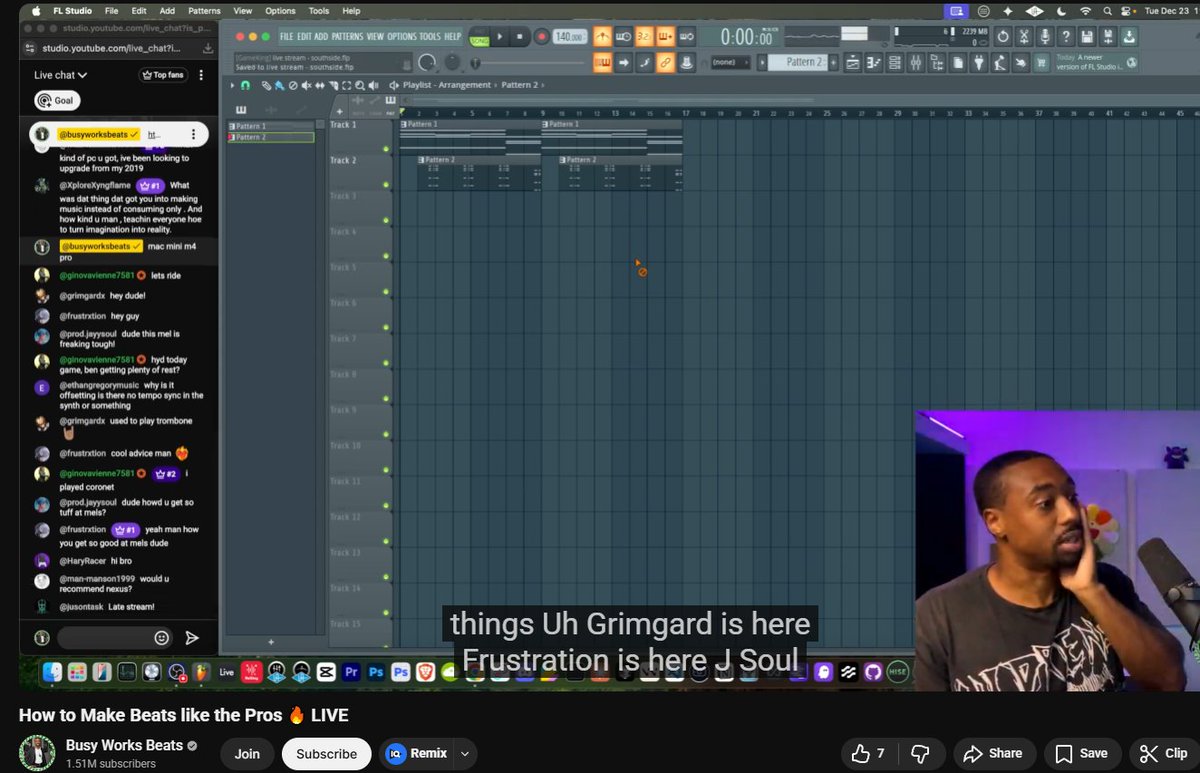Open the (none) snap selector dropdown
The width and height of the screenshot is (1200, 773).
coord(730,62)
